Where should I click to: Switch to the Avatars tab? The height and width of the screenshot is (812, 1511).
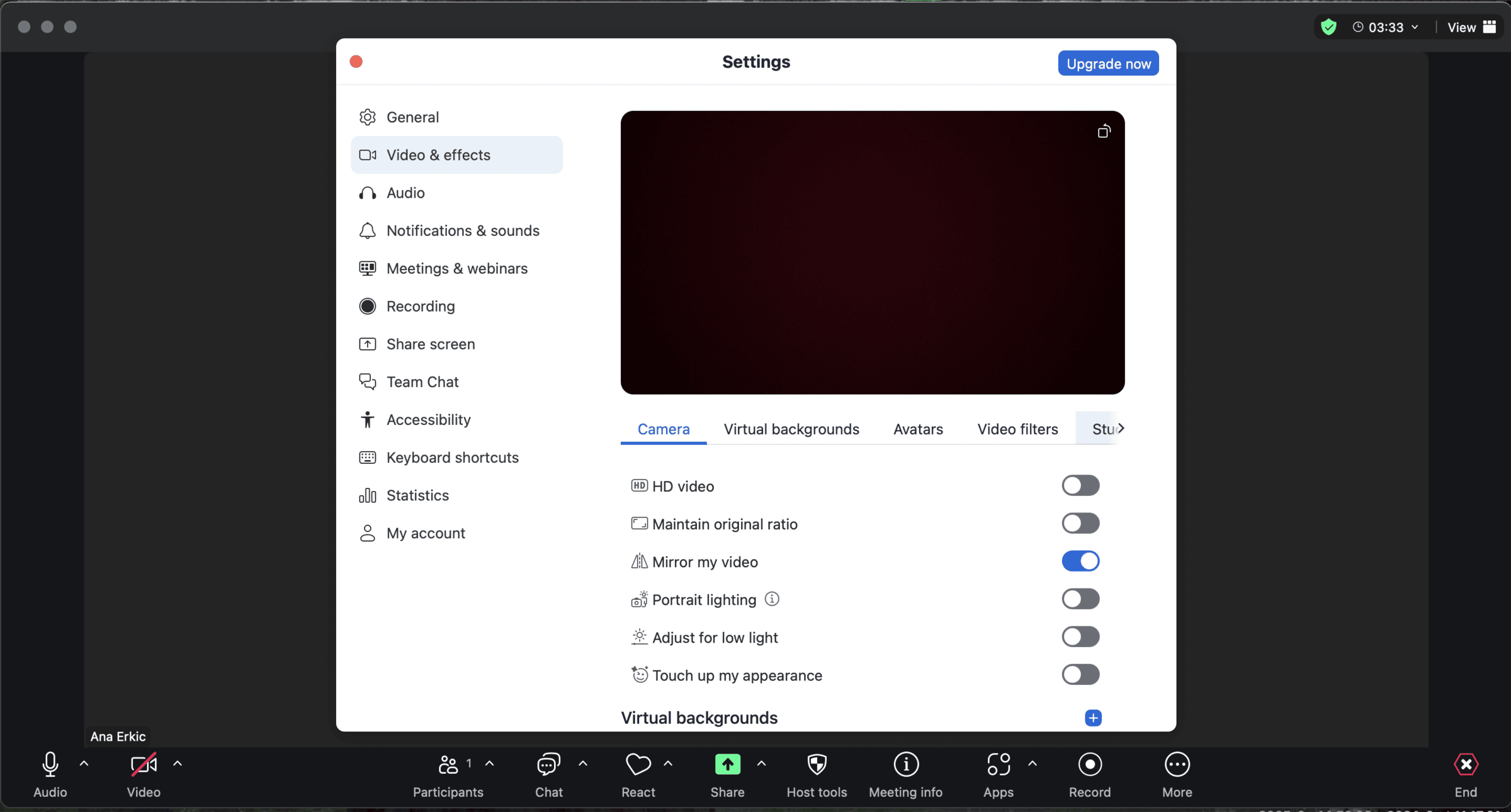point(918,429)
